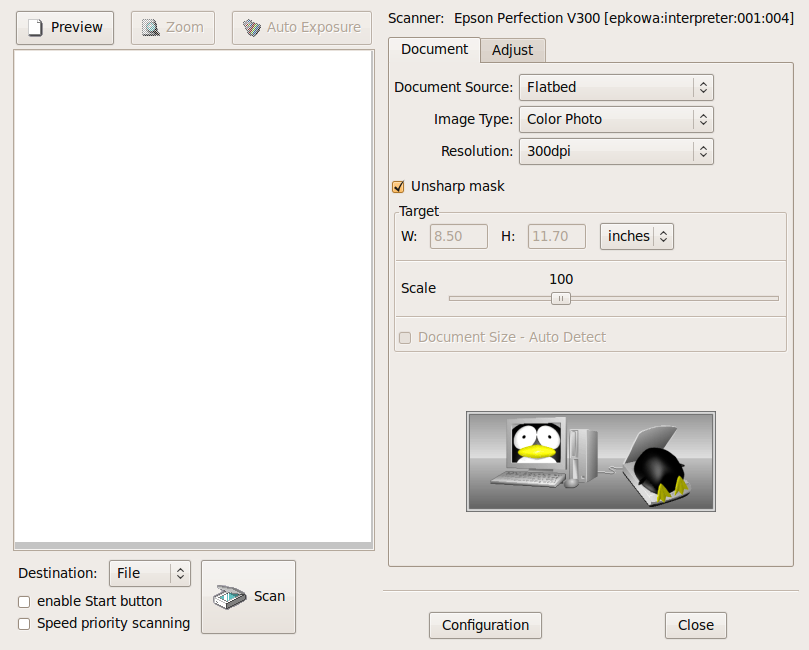
Task: Click the Scale slider handle
Action: point(561,299)
